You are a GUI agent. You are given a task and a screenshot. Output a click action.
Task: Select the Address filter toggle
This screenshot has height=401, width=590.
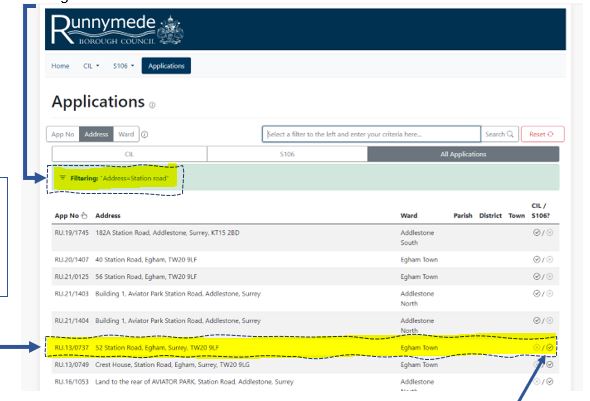96,134
